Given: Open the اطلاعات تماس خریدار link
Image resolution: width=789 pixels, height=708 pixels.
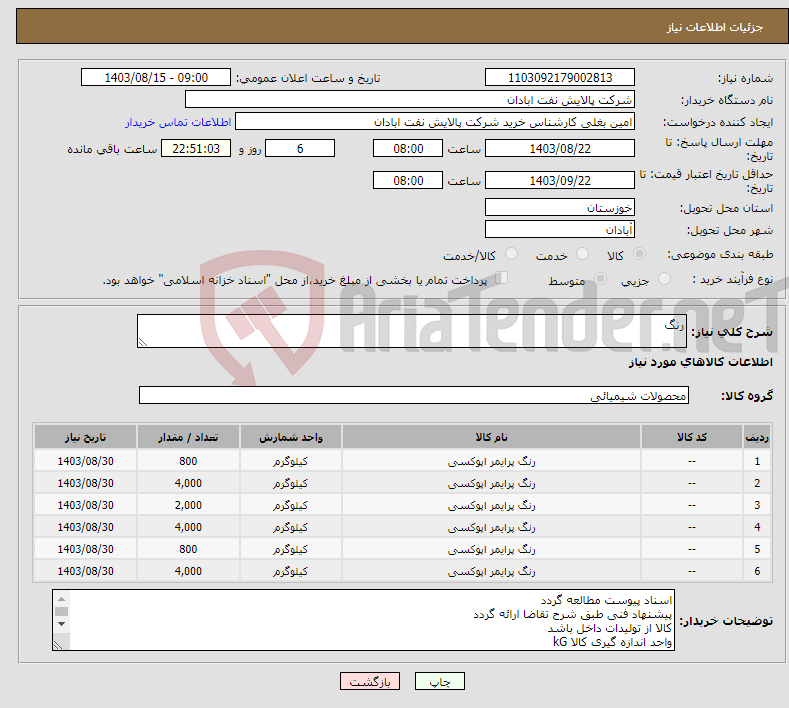Looking at the screenshot, I should click(178, 122).
